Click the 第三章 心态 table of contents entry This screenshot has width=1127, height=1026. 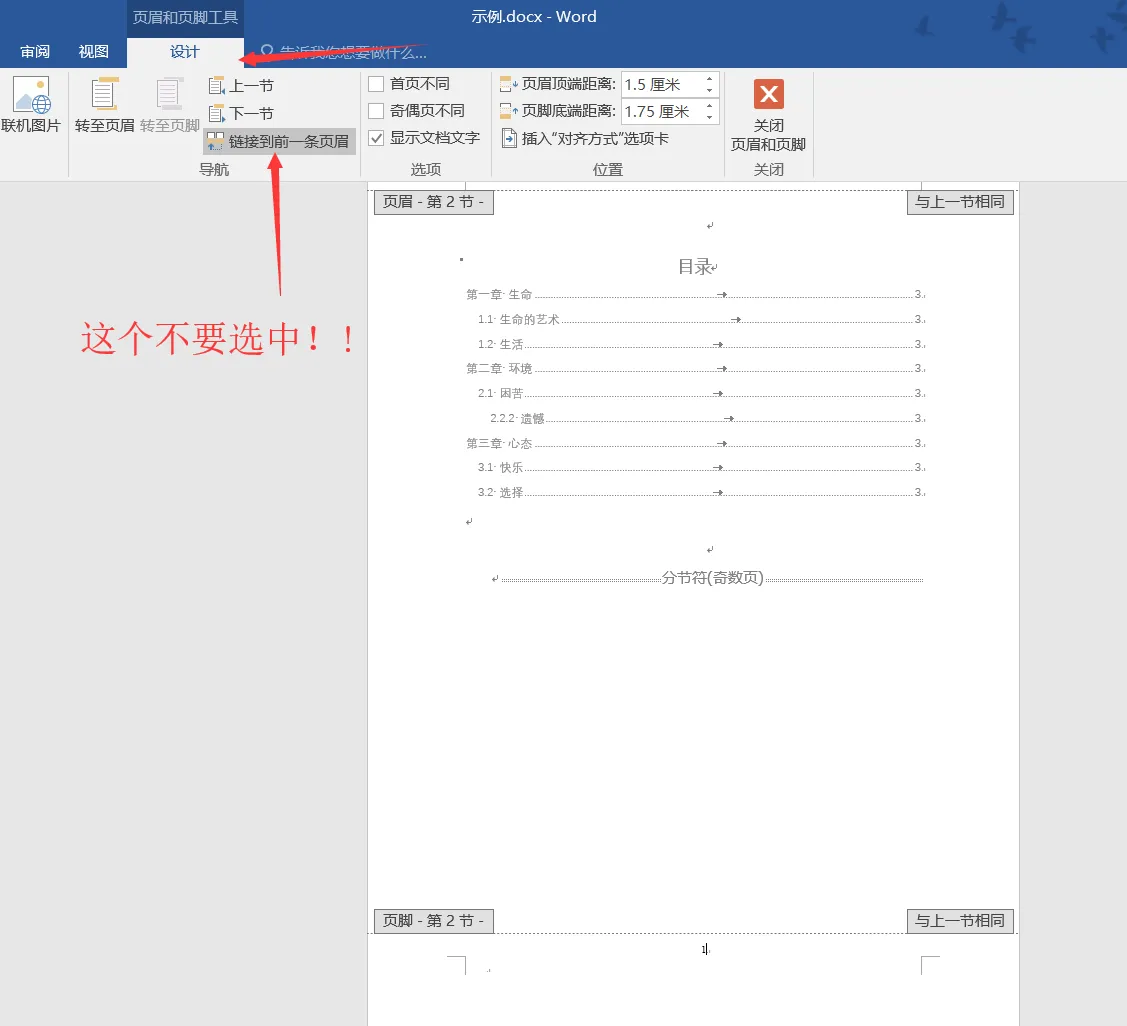(x=499, y=443)
